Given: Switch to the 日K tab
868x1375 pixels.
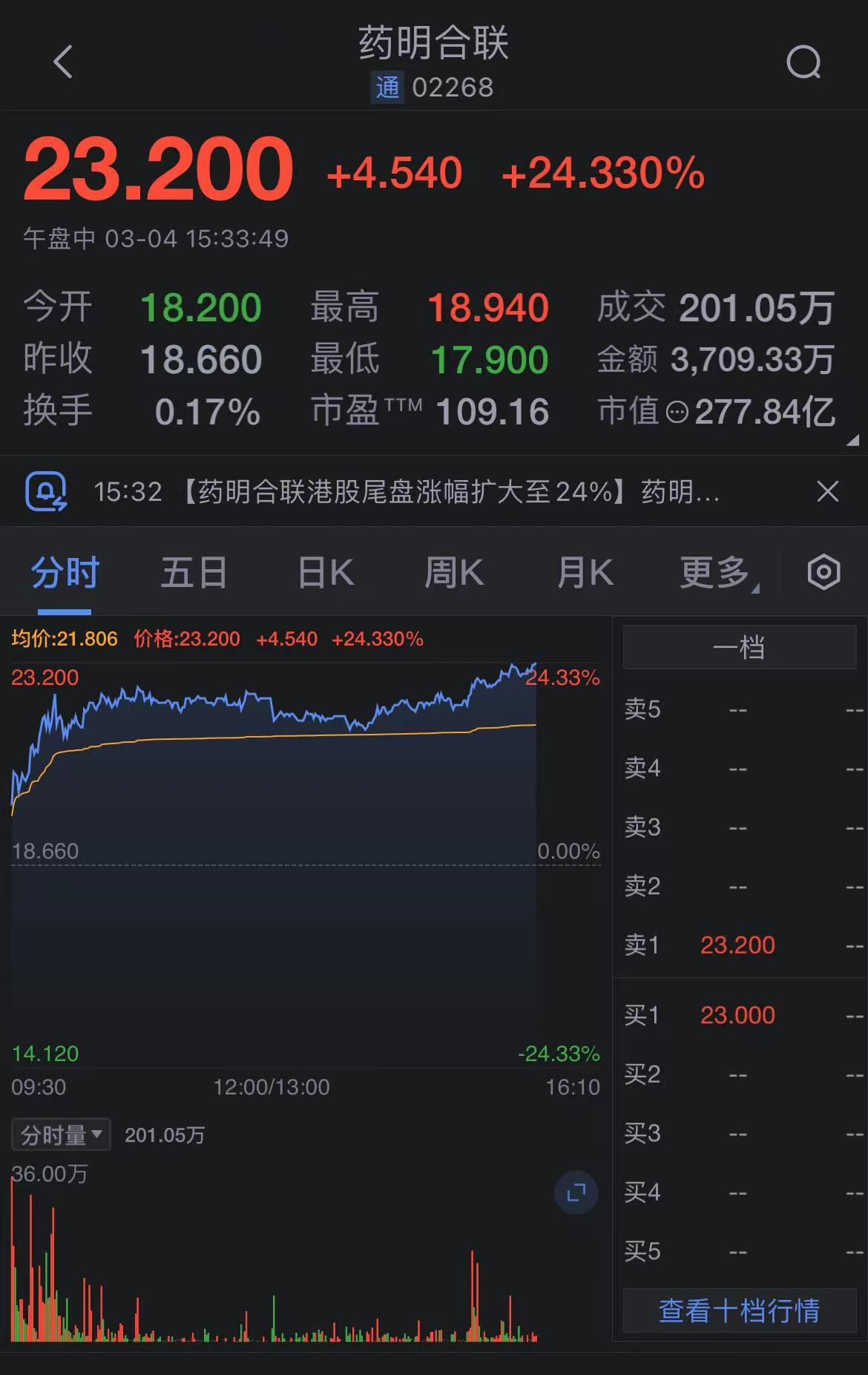Looking at the screenshot, I should (x=325, y=573).
